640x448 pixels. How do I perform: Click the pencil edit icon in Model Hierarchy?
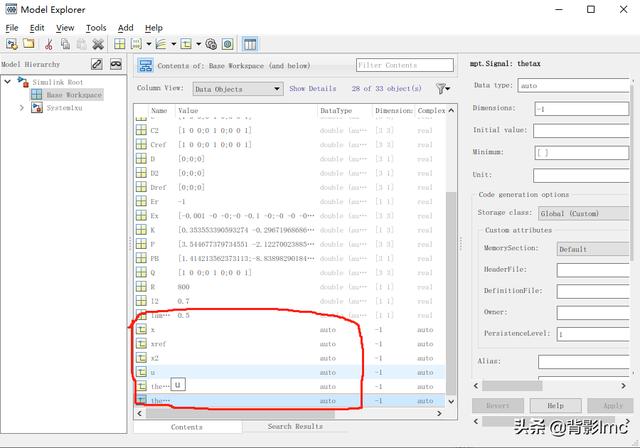pyautogui.click(x=97, y=64)
